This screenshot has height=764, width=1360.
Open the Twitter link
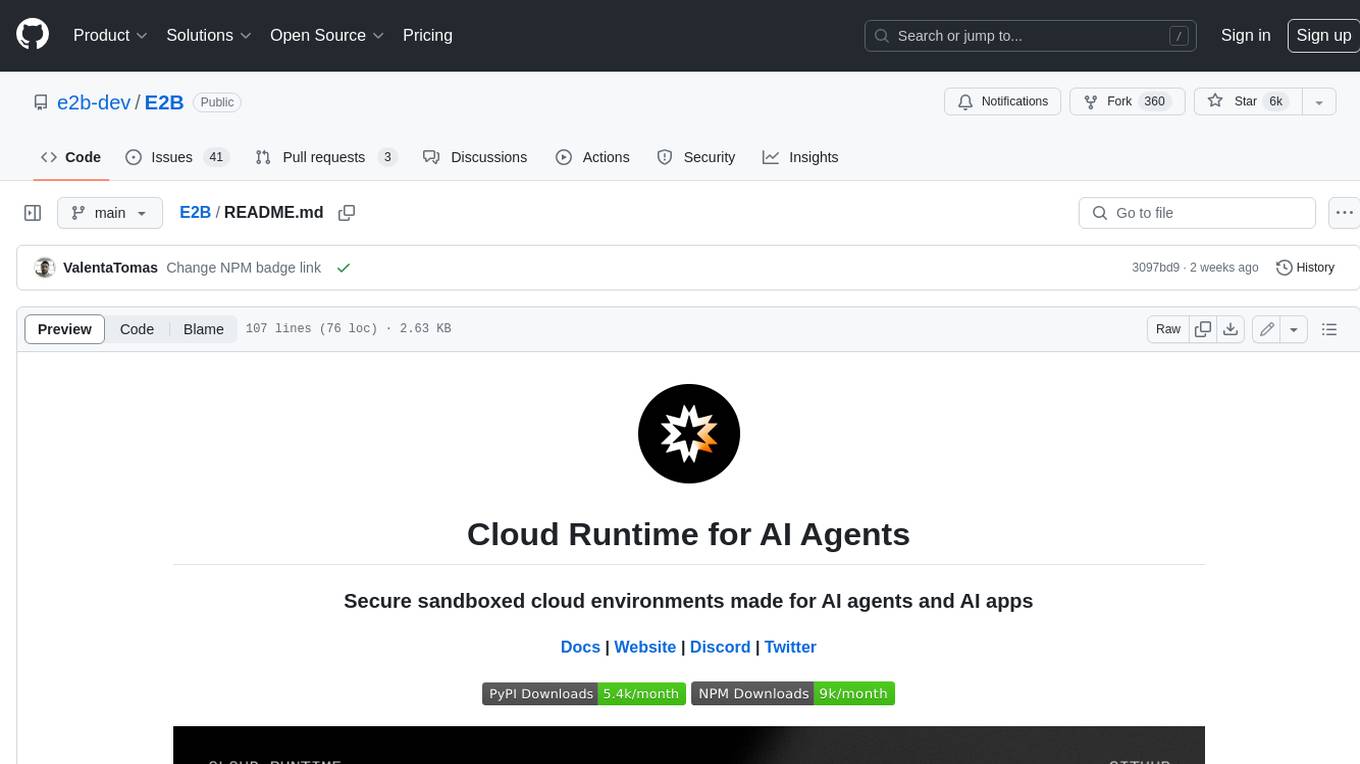790,647
